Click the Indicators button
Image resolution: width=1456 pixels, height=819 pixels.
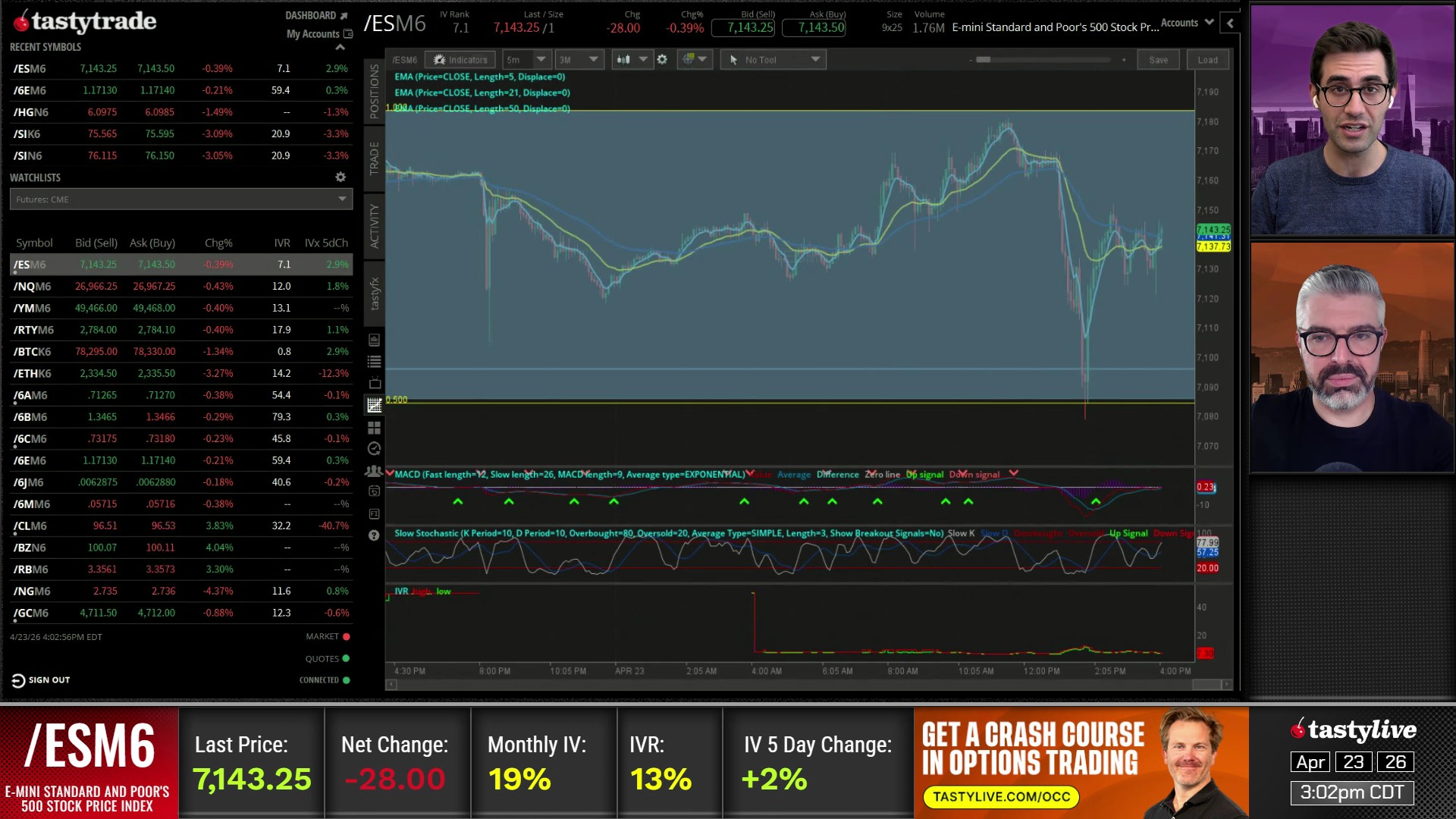[460, 59]
